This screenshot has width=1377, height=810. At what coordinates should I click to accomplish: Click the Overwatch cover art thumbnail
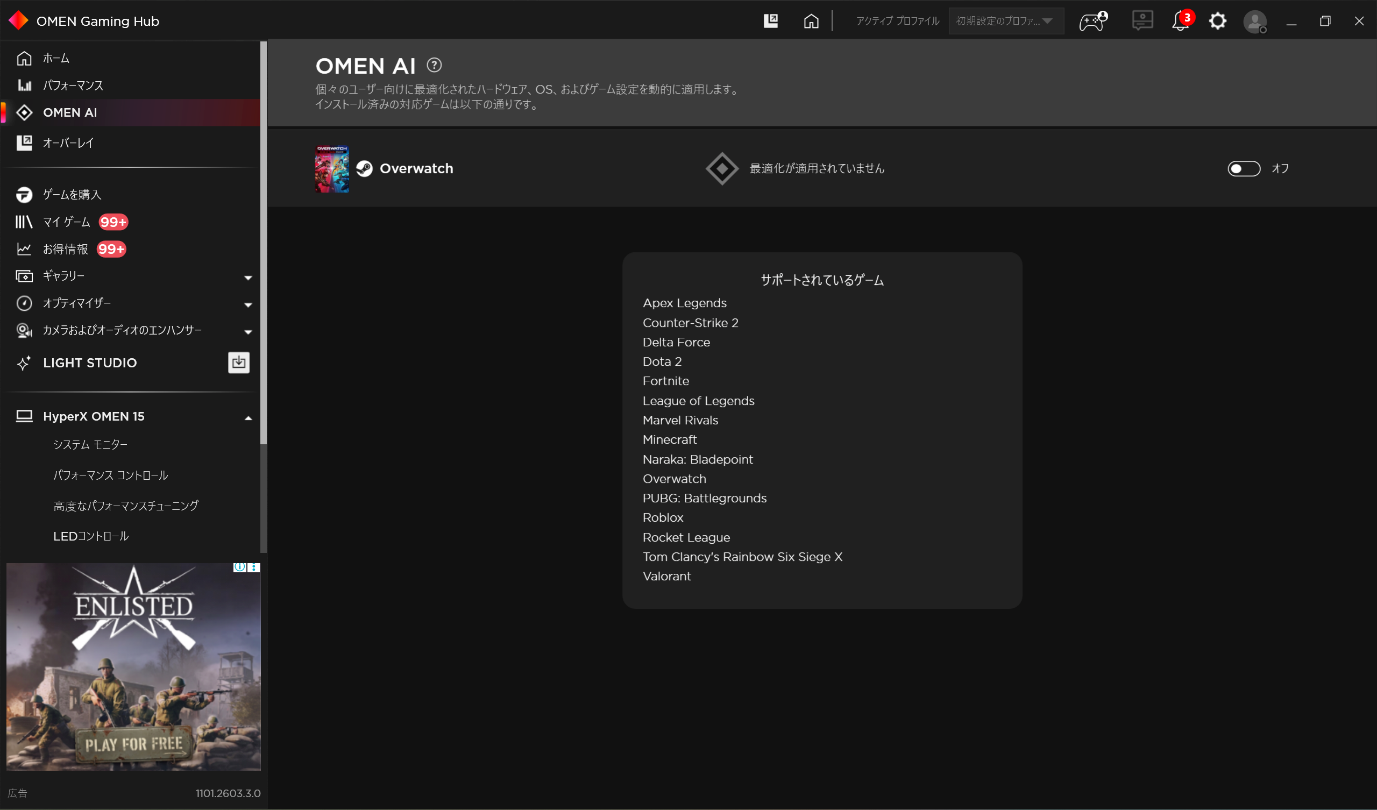(332, 169)
